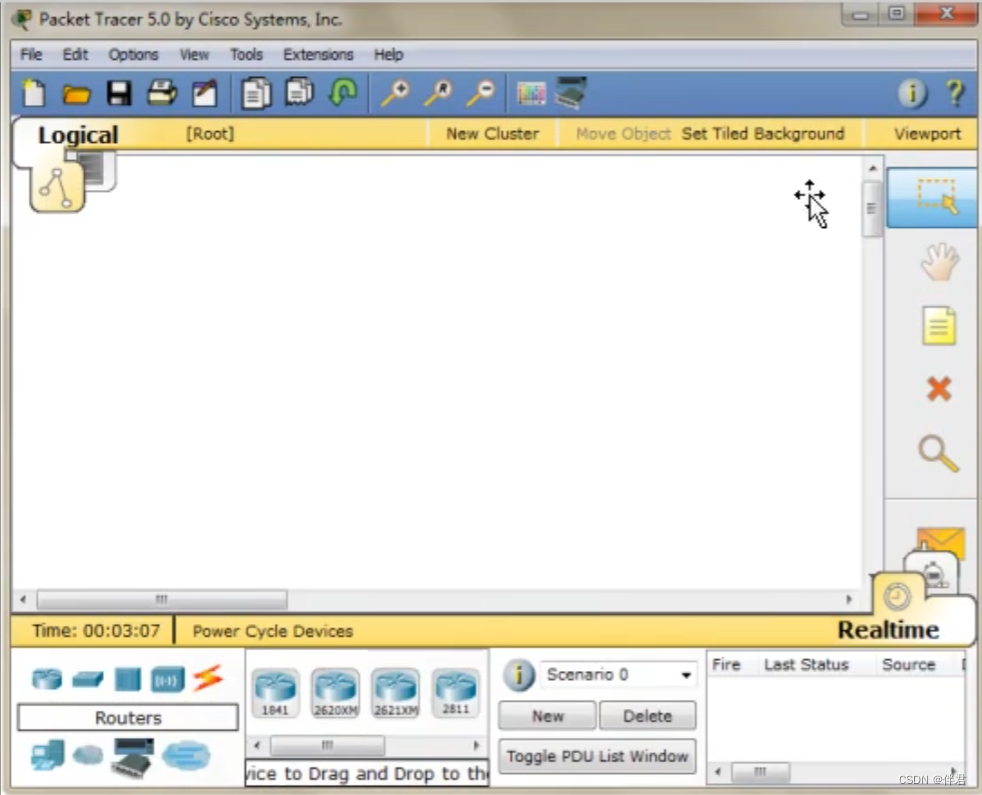This screenshot has width=982, height=795.
Task: Undo with the green arrow icon
Action: click(343, 93)
